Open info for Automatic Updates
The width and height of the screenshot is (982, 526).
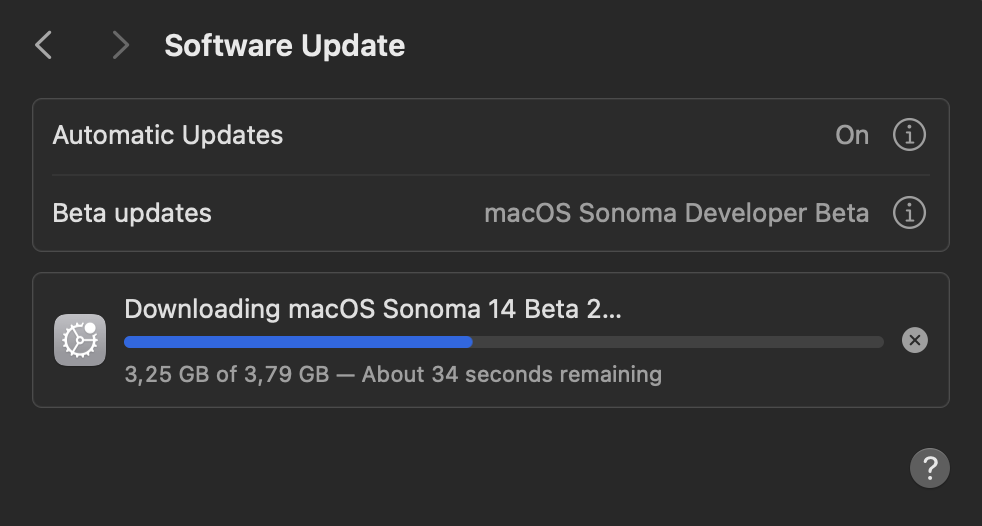click(908, 135)
